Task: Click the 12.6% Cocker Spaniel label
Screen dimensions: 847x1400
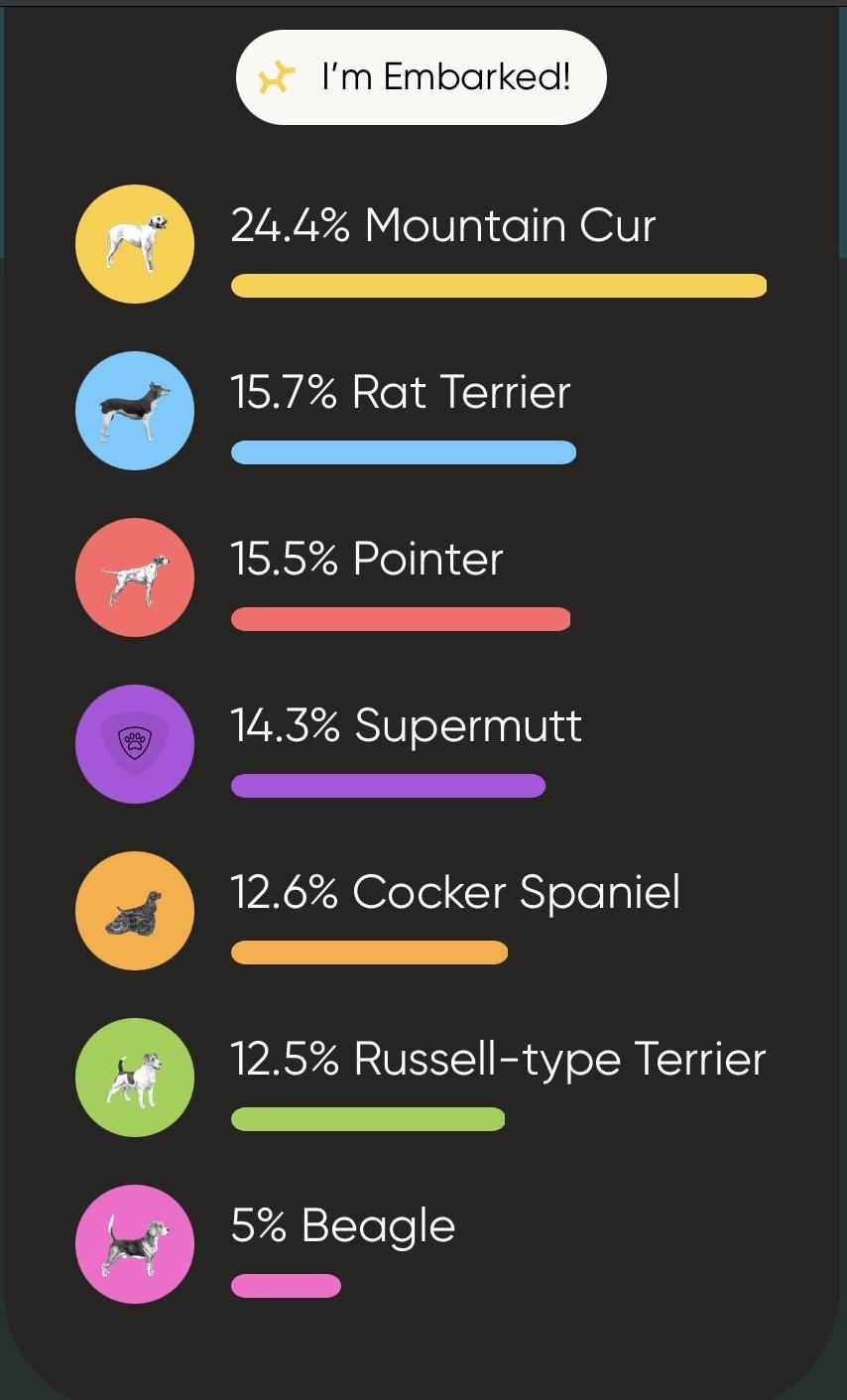Action: [455, 893]
